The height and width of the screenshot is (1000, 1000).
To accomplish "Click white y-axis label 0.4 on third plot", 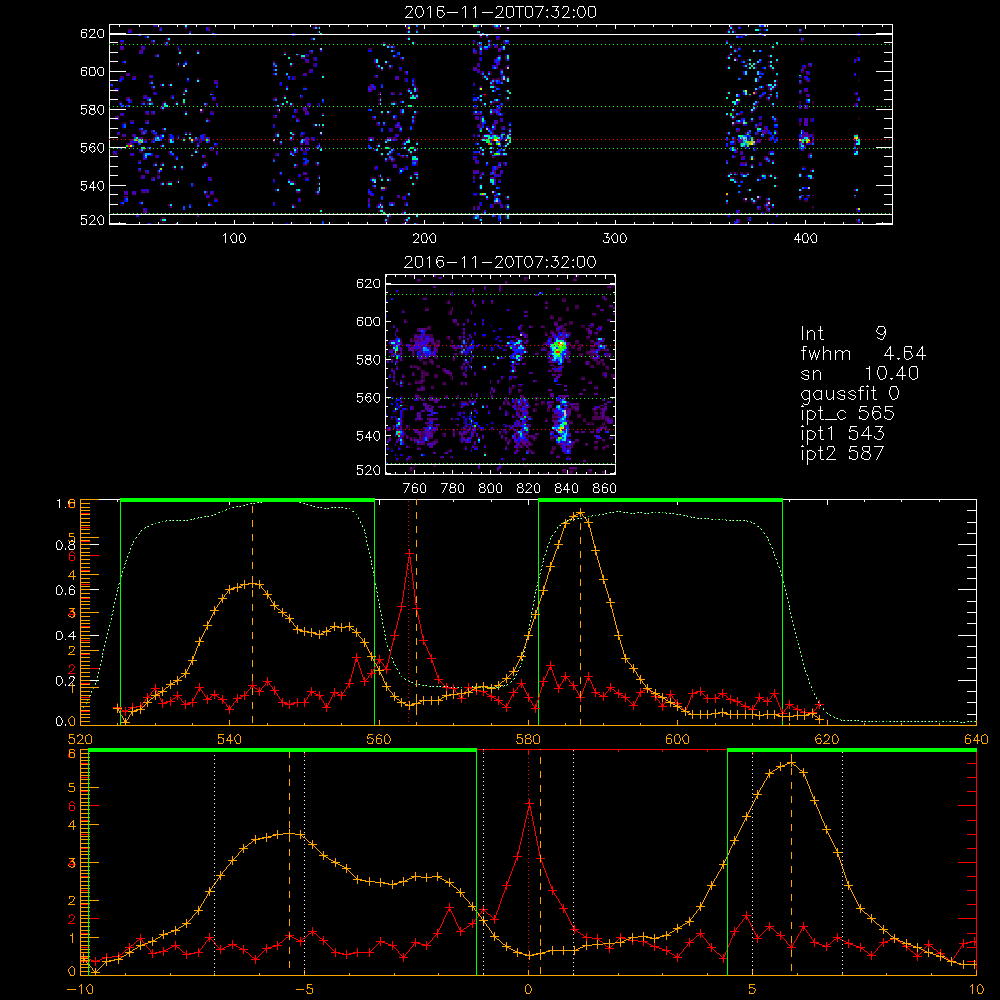I will [65, 635].
